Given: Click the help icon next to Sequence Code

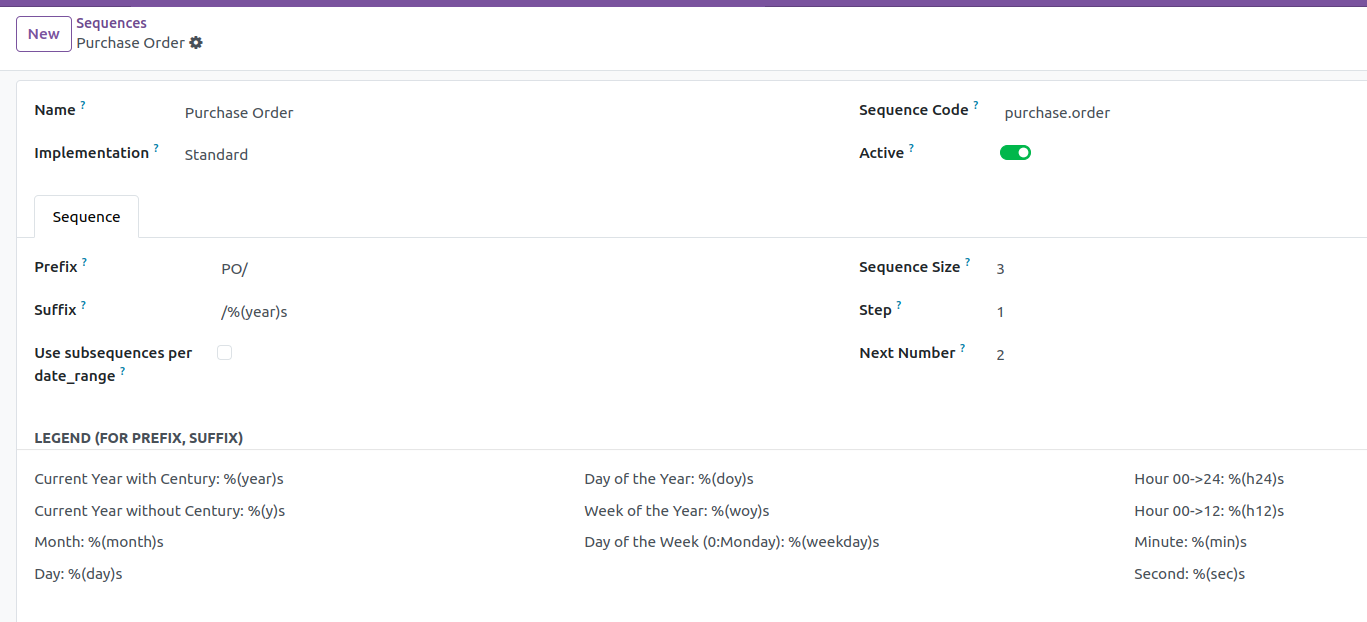Looking at the screenshot, I should click(x=976, y=105).
